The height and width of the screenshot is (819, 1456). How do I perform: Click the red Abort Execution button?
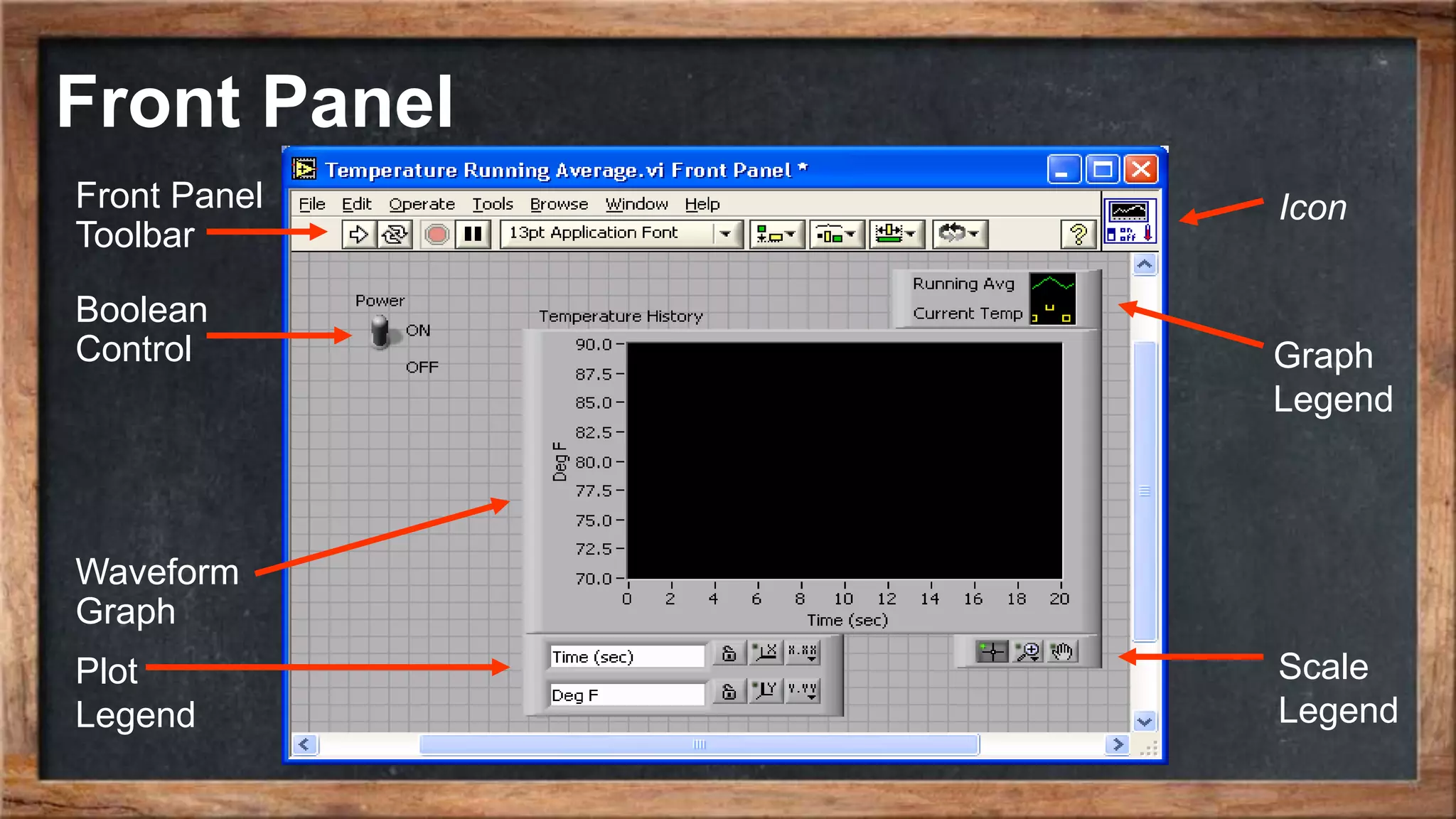[437, 234]
